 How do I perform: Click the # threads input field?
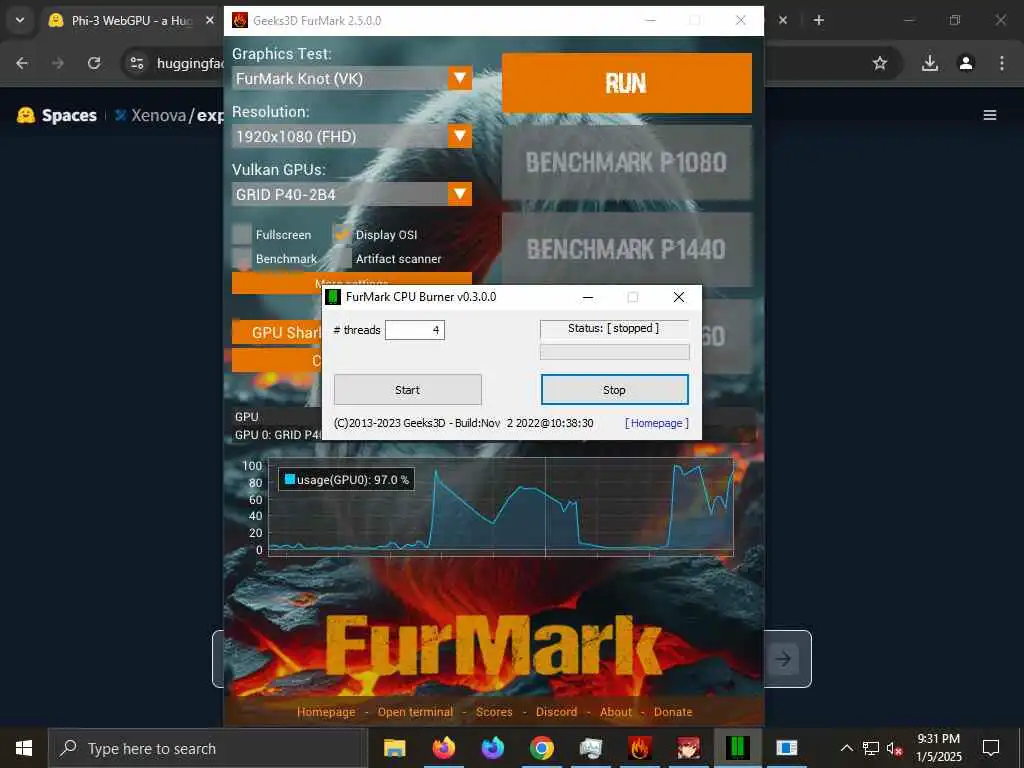coord(415,330)
